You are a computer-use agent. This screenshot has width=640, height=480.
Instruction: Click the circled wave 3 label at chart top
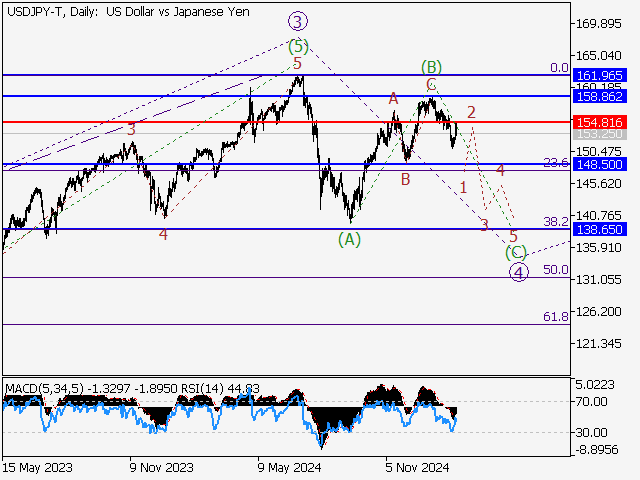[297, 20]
